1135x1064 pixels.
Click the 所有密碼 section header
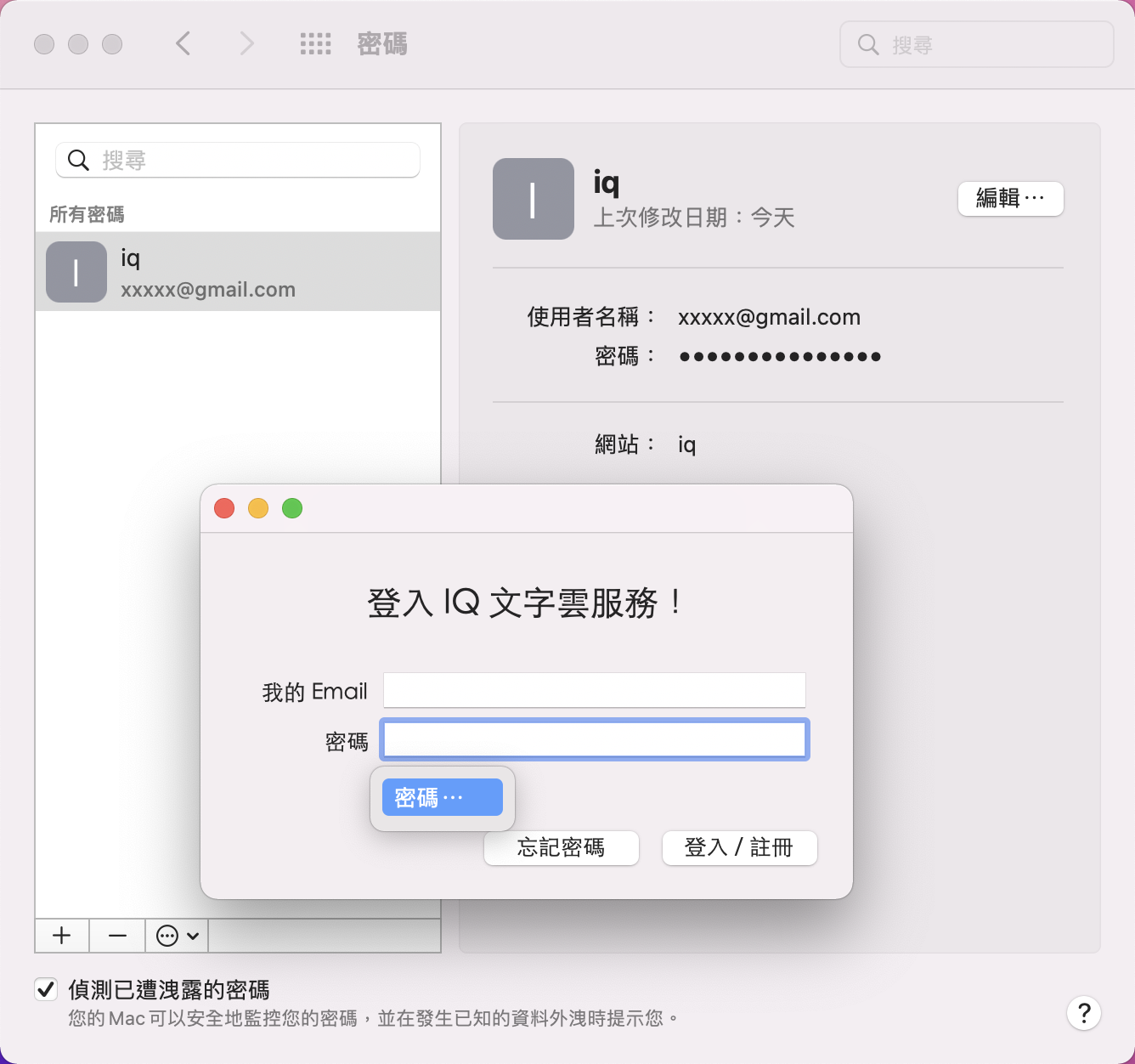pyautogui.click(x=87, y=214)
